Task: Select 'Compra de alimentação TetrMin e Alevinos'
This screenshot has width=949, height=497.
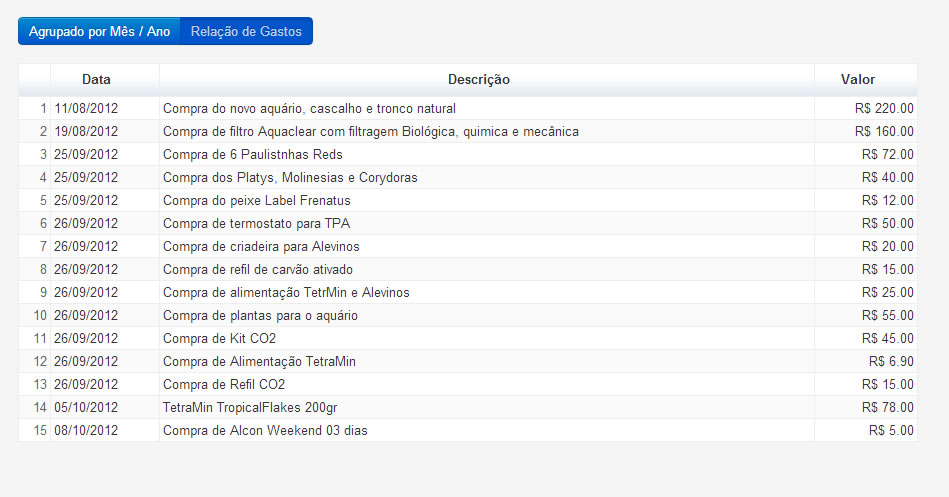Action: [286, 293]
